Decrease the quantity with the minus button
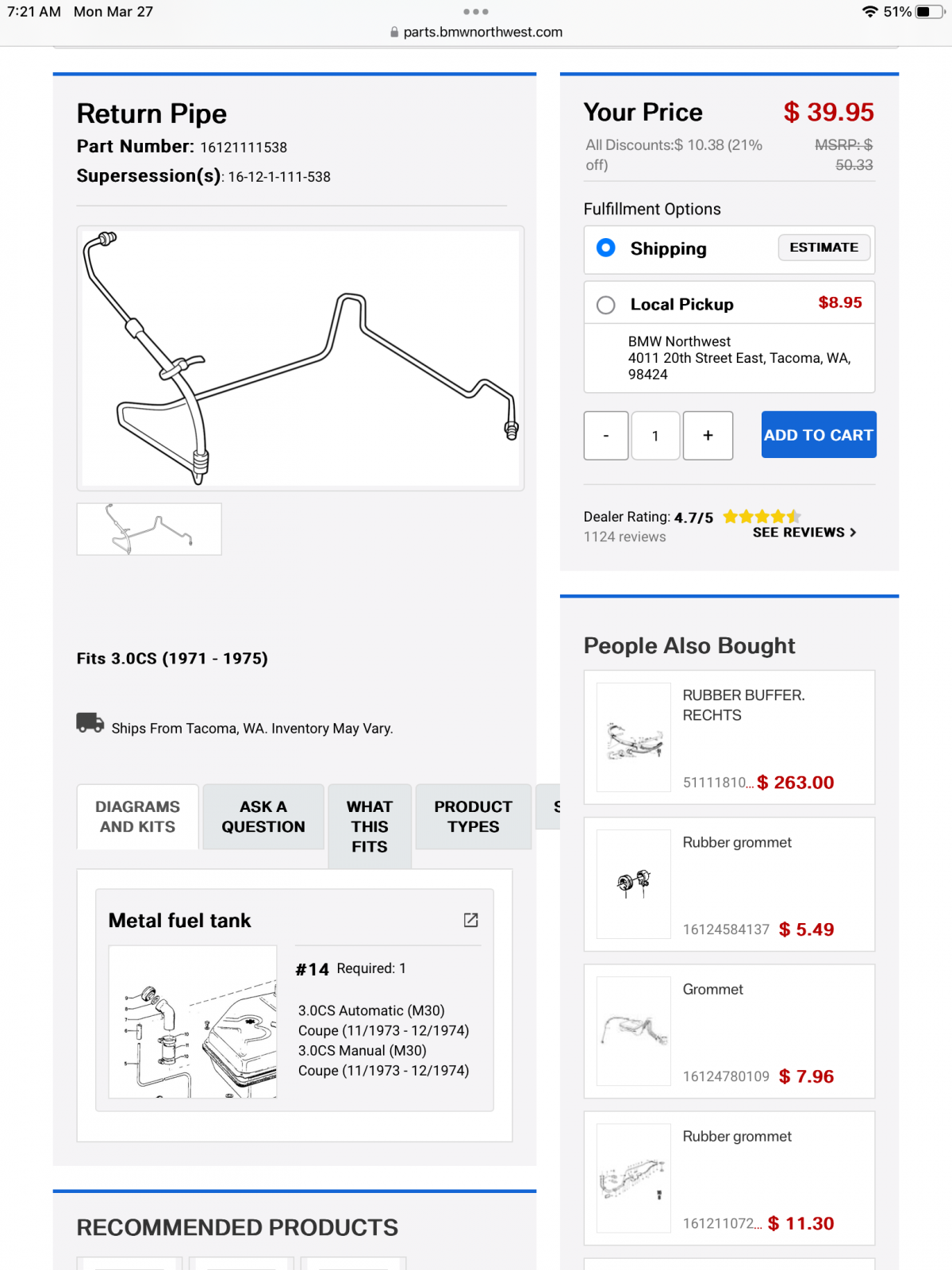This screenshot has height=1270, width=952. pos(606,435)
